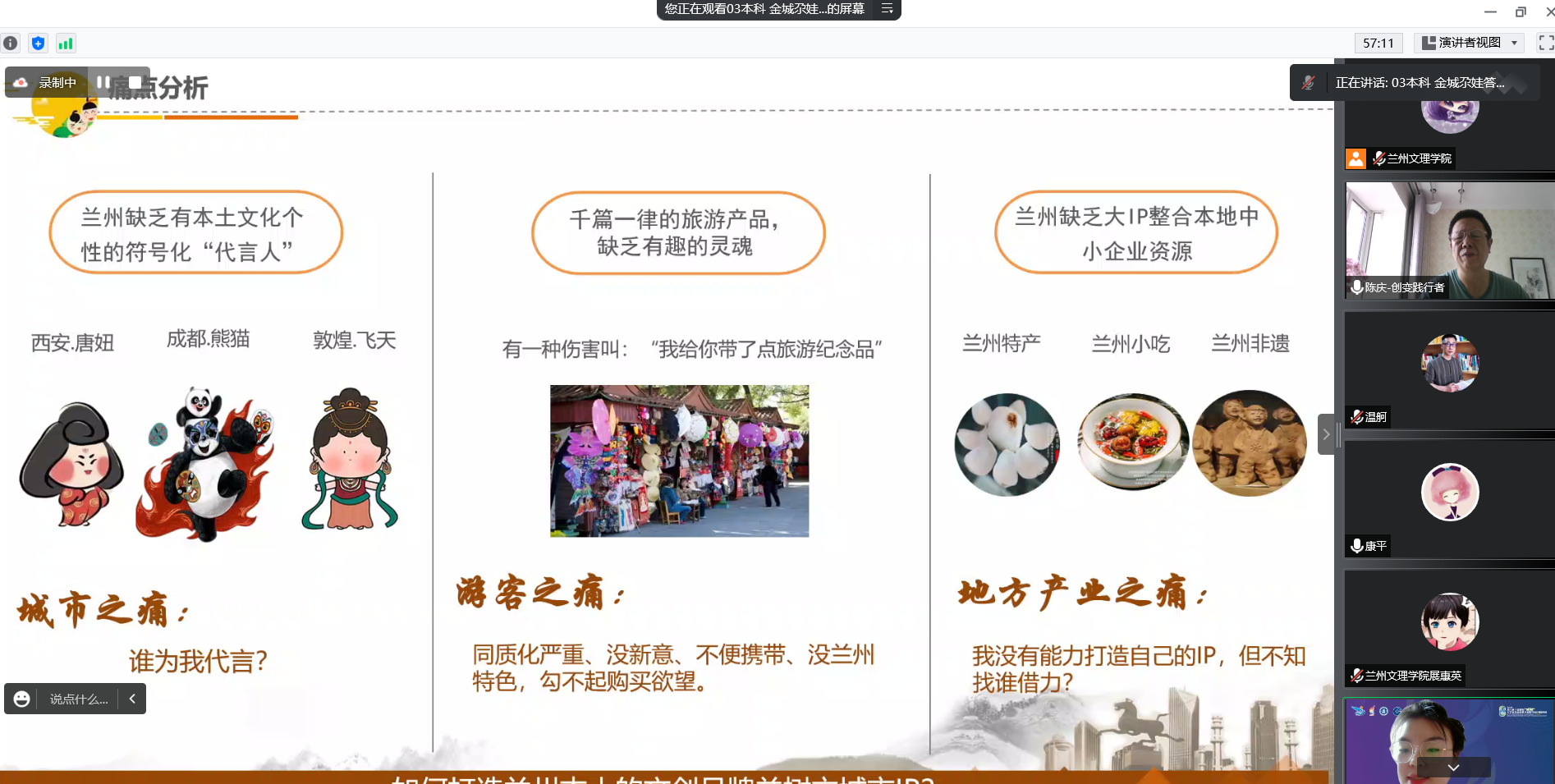Click the orange host icon beside 兰州文理学院

(1355, 158)
